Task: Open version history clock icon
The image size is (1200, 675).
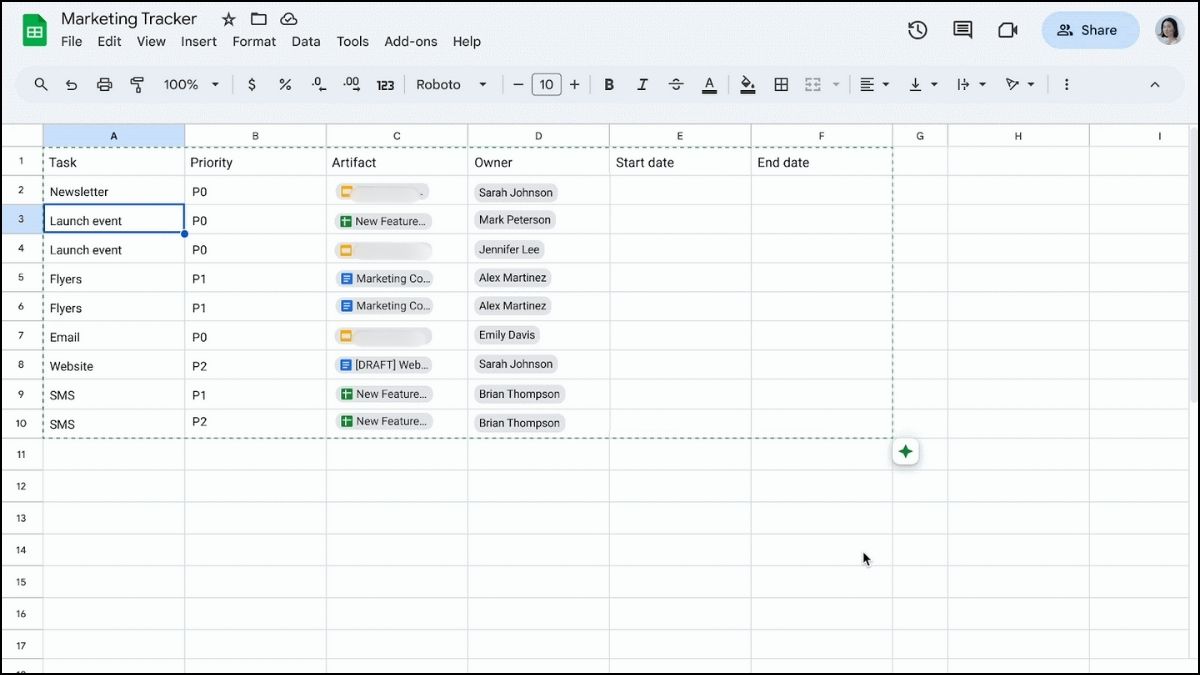Action: tap(917, 30)
